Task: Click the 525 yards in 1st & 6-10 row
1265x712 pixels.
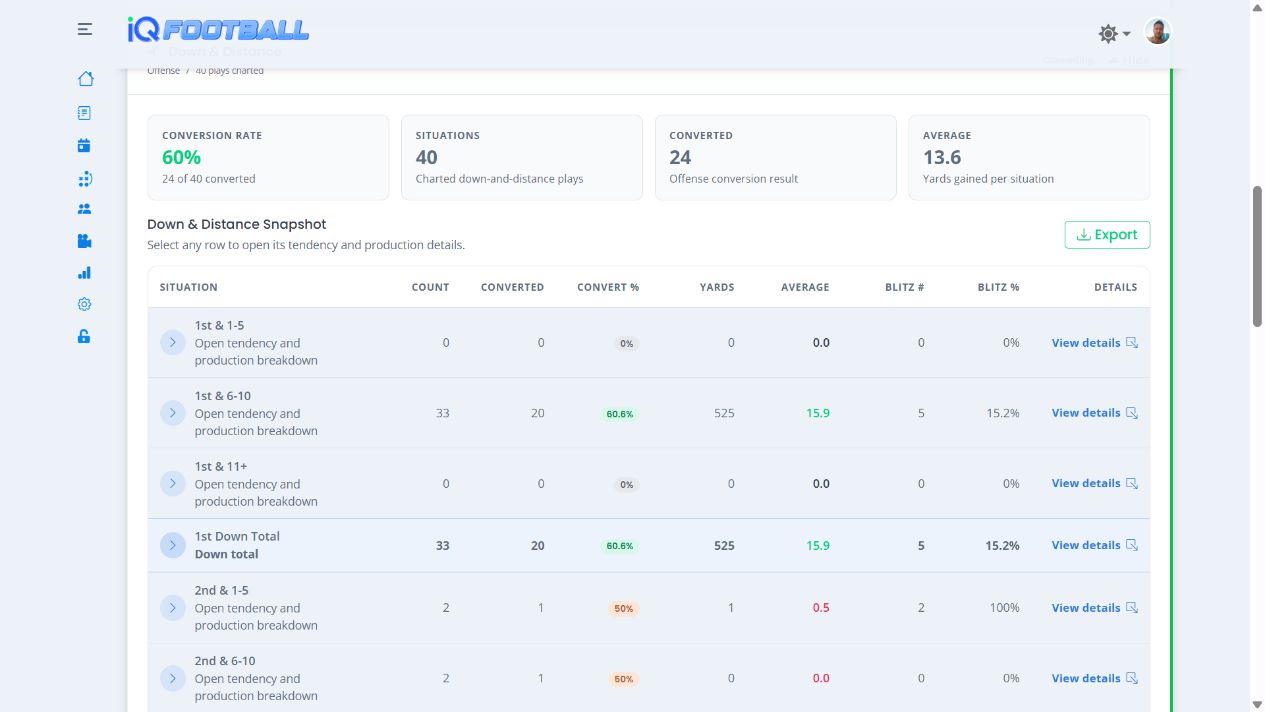Action: click(724, 413)
